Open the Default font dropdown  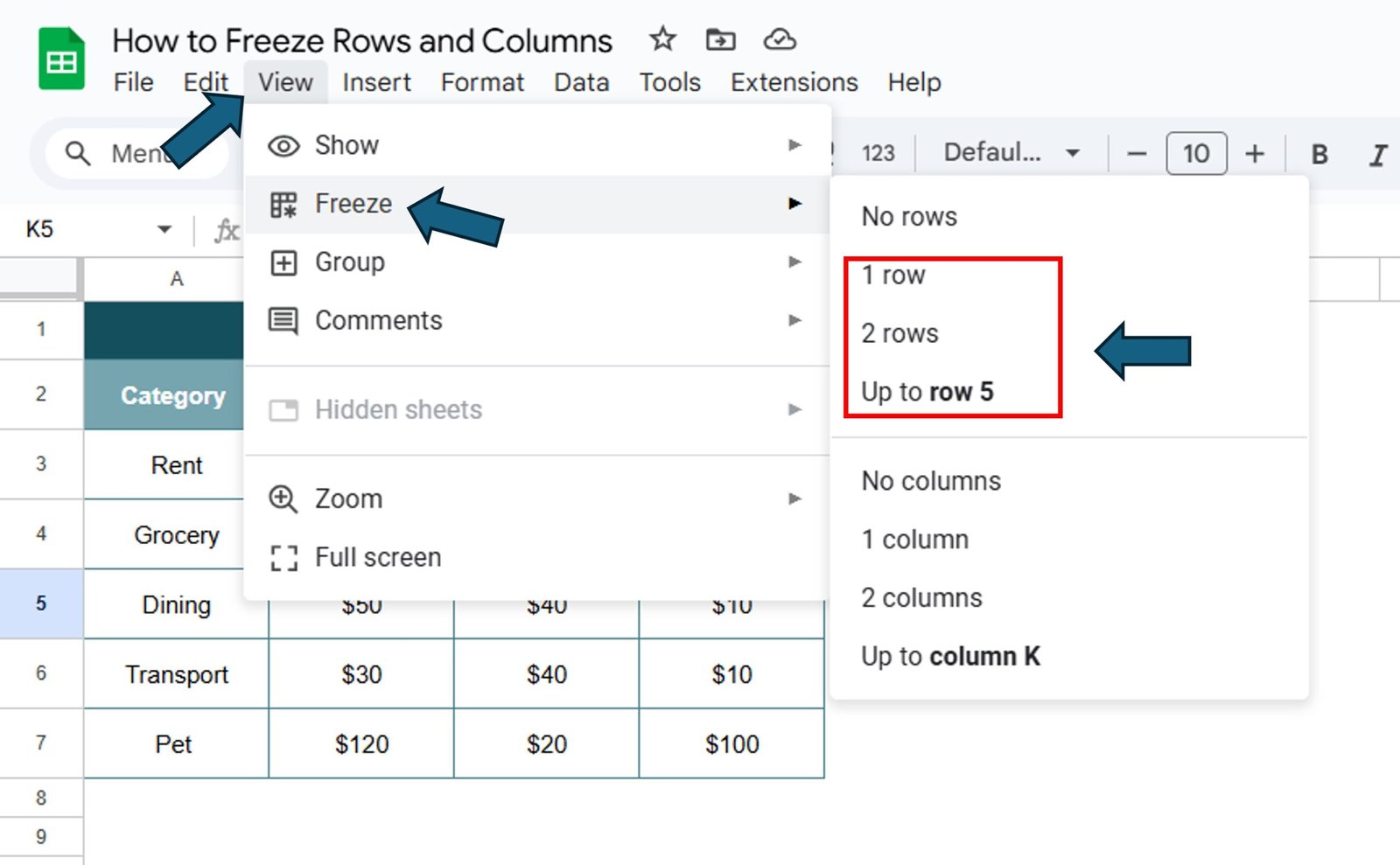pyautogui.click(x=1011, y=153)
